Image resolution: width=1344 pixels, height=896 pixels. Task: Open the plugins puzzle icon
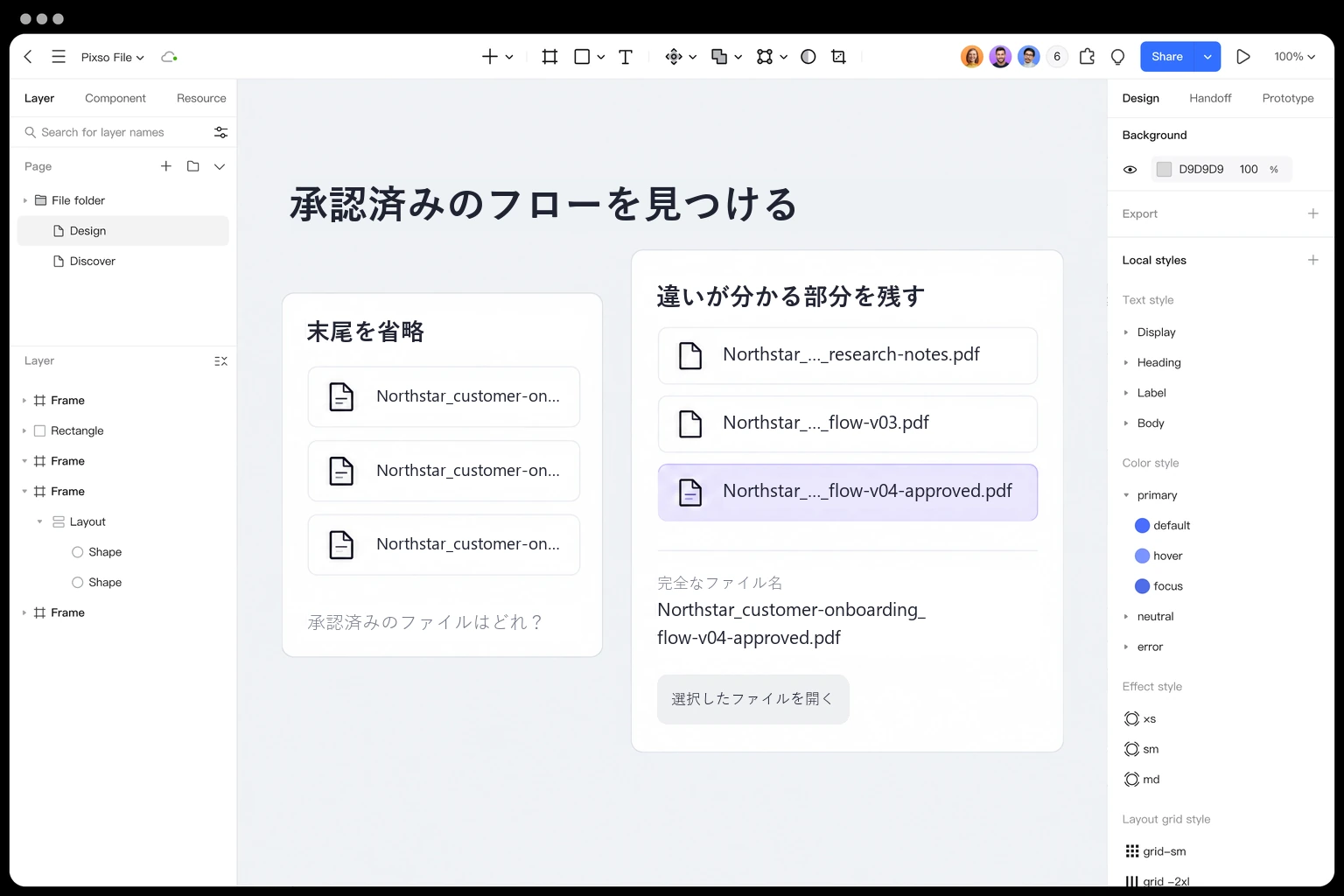pos(1087,57)
